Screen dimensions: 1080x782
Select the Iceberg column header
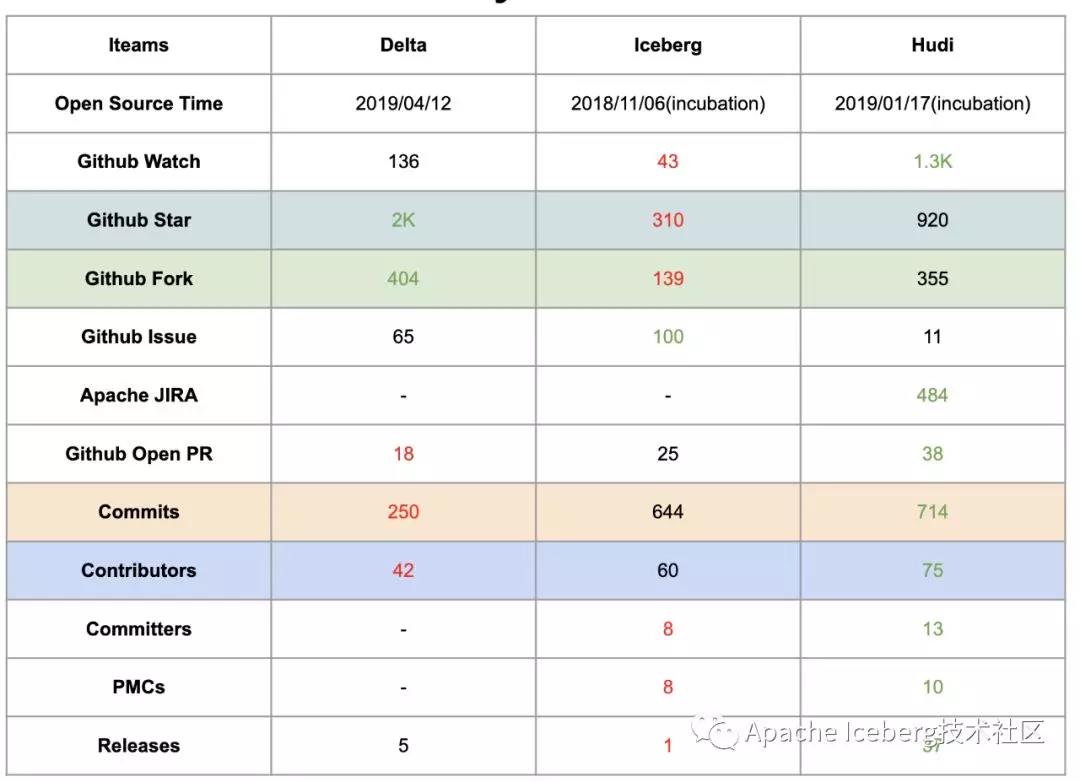[x=667, y=45]
